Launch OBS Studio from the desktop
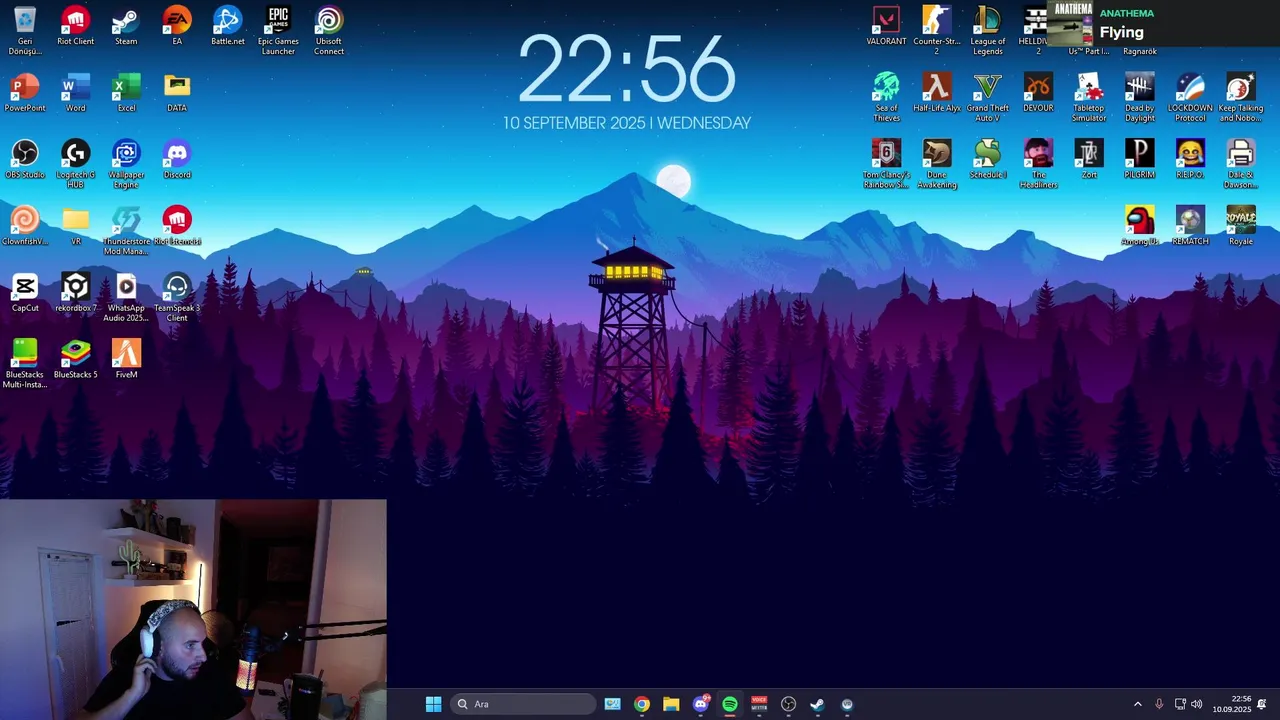Viewport: 1280px width, 720px height. click(25, 160)
